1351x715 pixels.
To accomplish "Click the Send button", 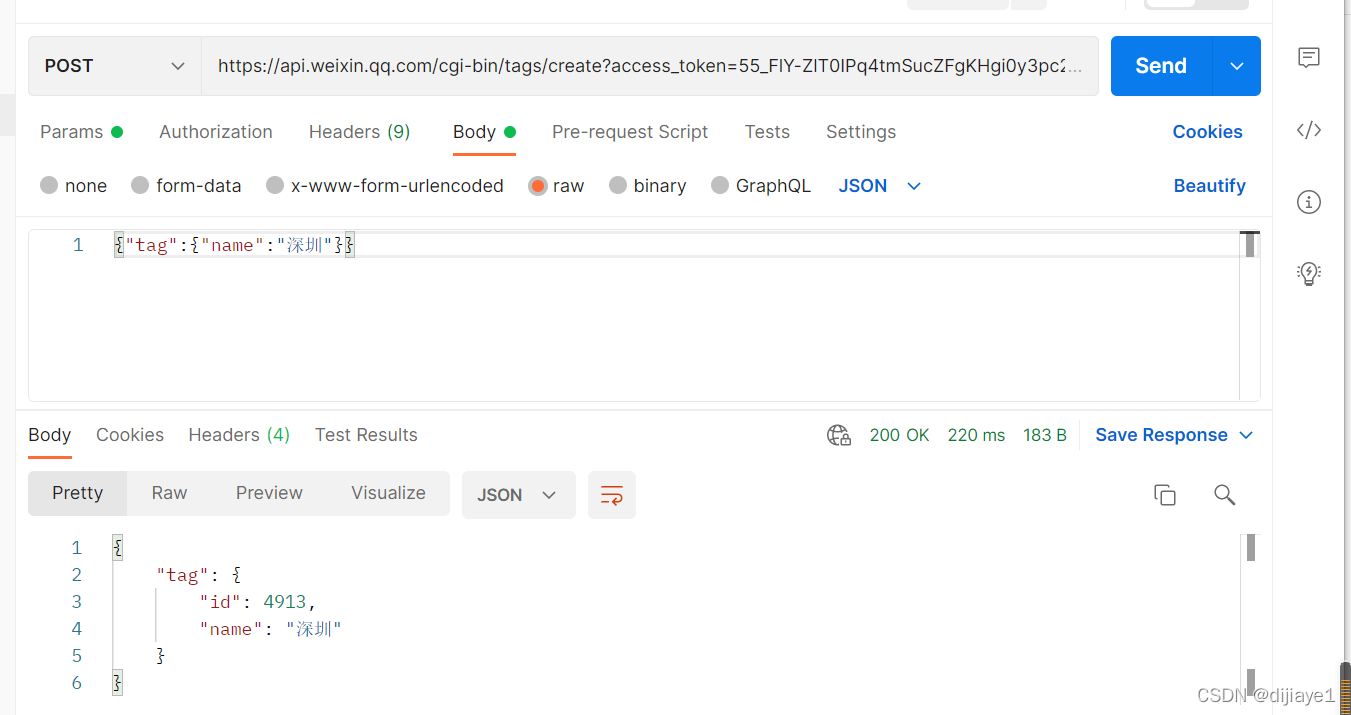I will [x=1161, y=66].
